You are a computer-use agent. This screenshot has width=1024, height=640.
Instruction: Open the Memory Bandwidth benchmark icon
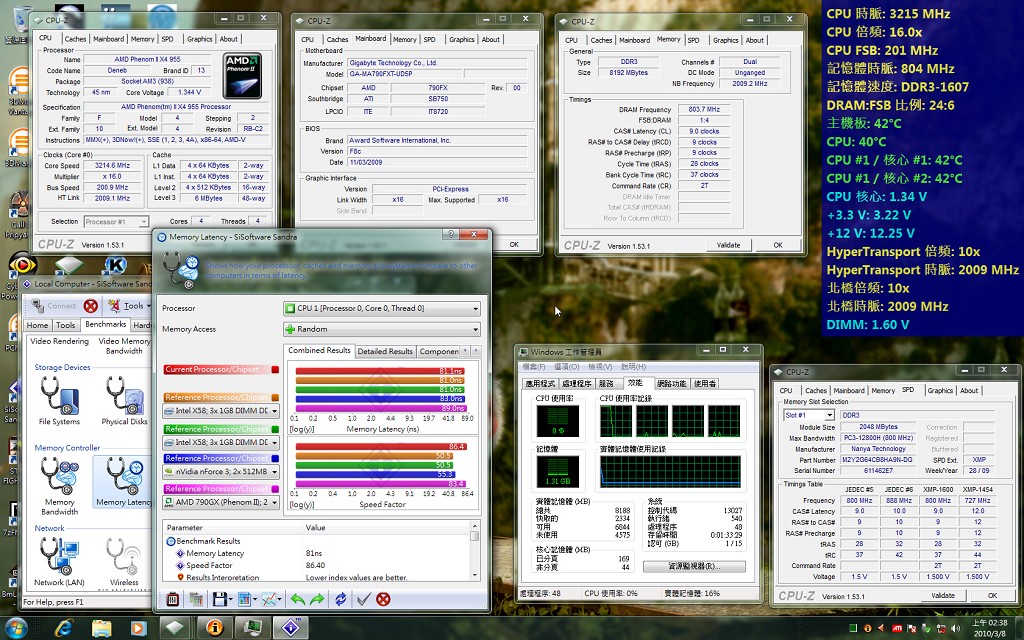59,475
